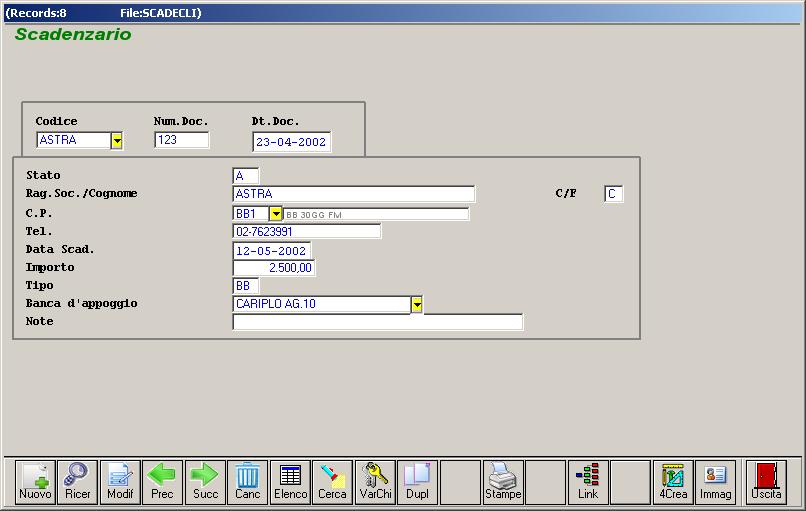Click the Codice label
Image resolution: width=806 pixels, height=511 pixels.
coord(57,121)
